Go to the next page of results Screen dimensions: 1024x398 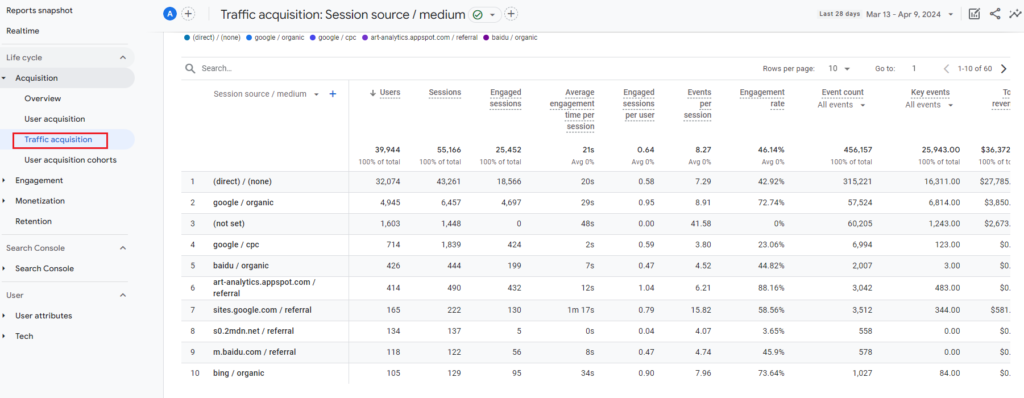coord(1004,68)
